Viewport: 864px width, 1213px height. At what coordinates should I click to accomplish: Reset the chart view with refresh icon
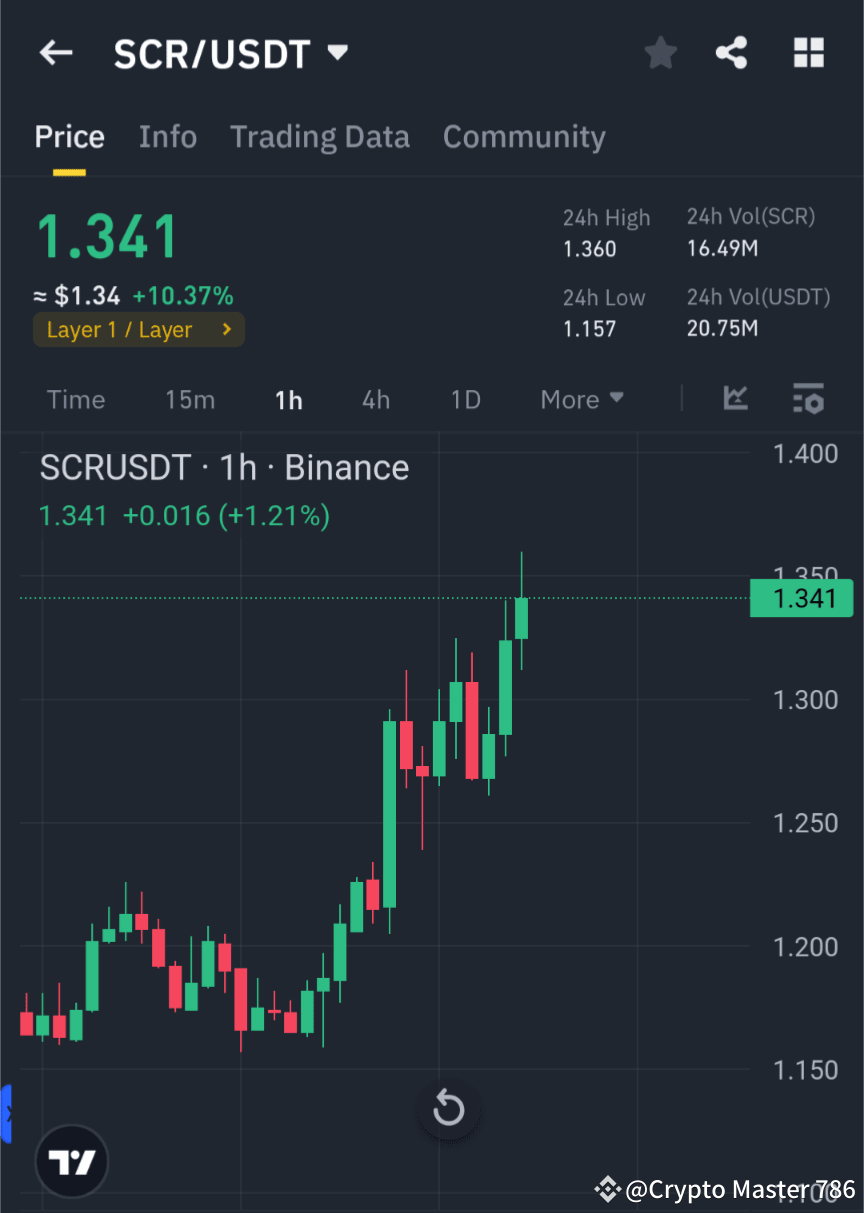pyautogui.click(x=448, y=1109)
